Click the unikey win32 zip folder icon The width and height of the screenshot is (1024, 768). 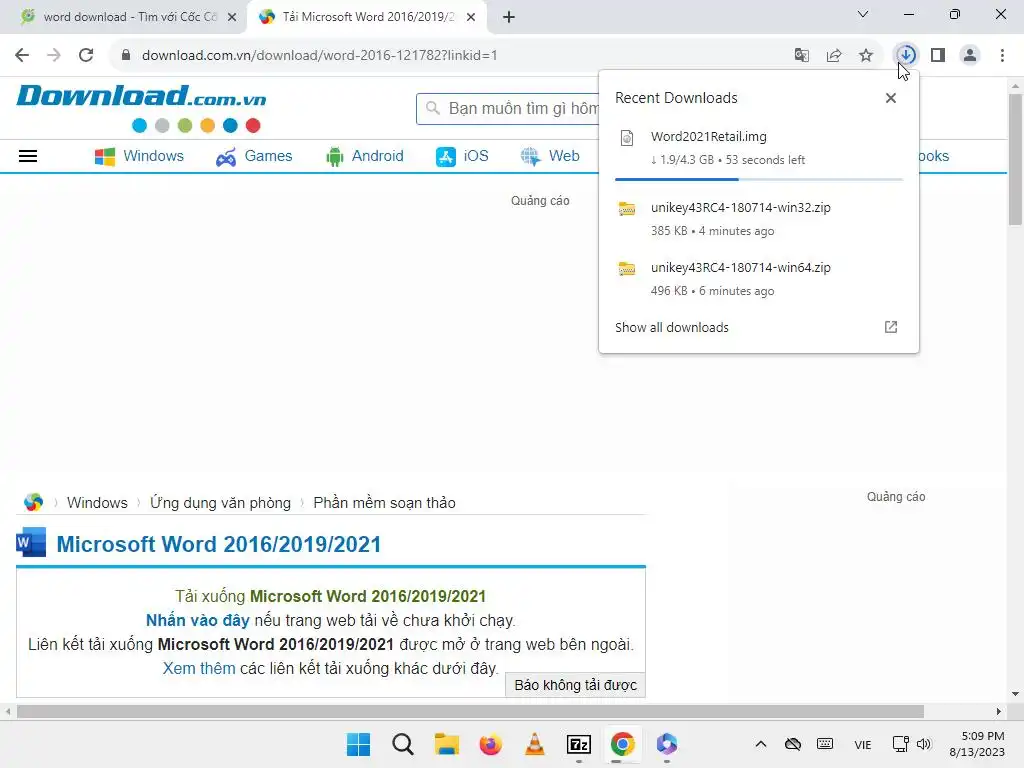[x=627, y=208]
